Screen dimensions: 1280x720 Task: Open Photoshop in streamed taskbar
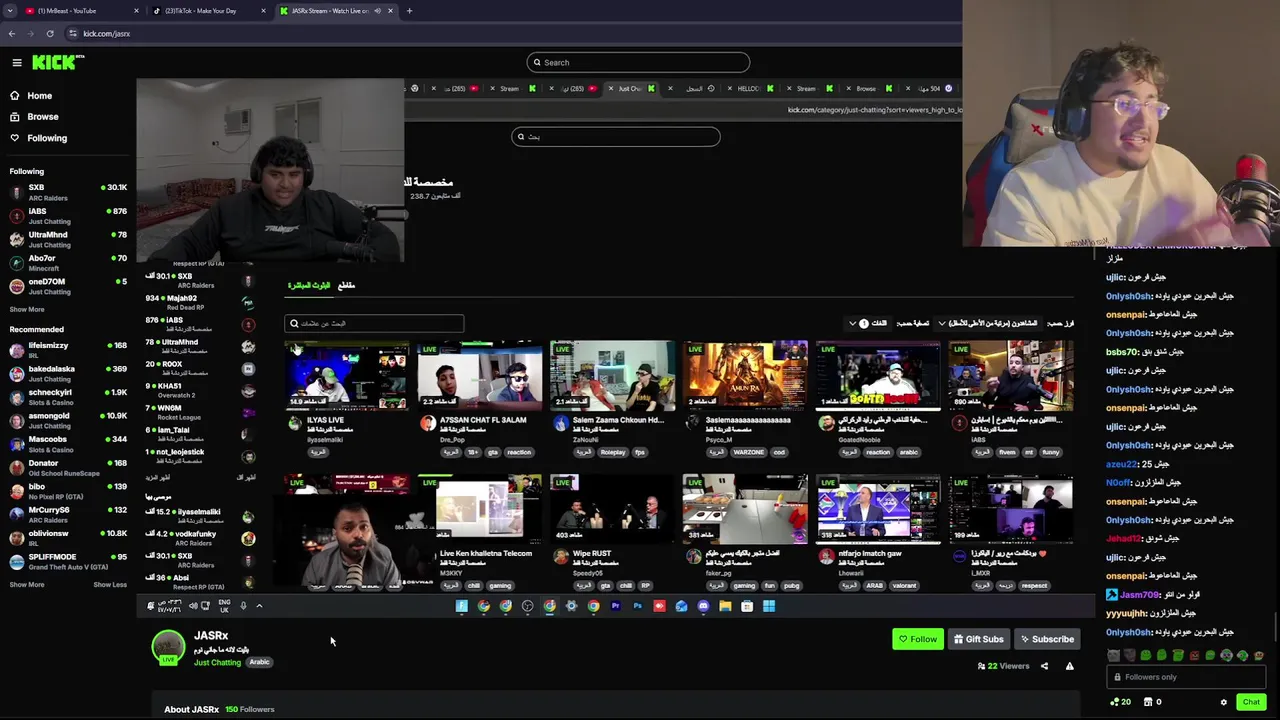click(637, 606)
